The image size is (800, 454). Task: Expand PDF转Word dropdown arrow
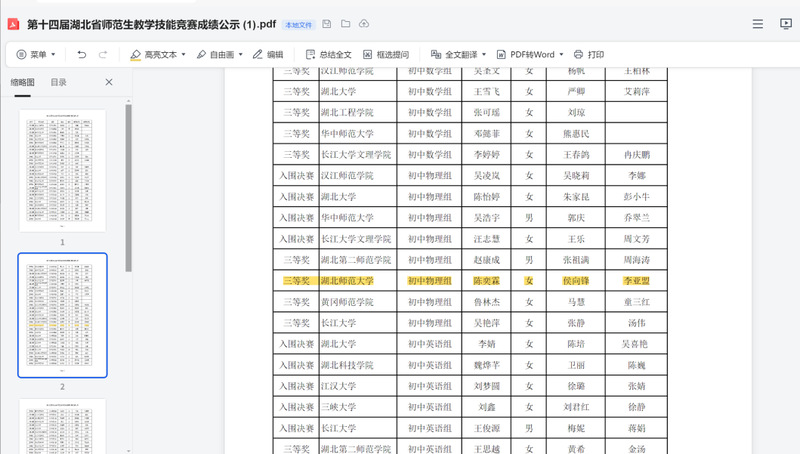562,55
